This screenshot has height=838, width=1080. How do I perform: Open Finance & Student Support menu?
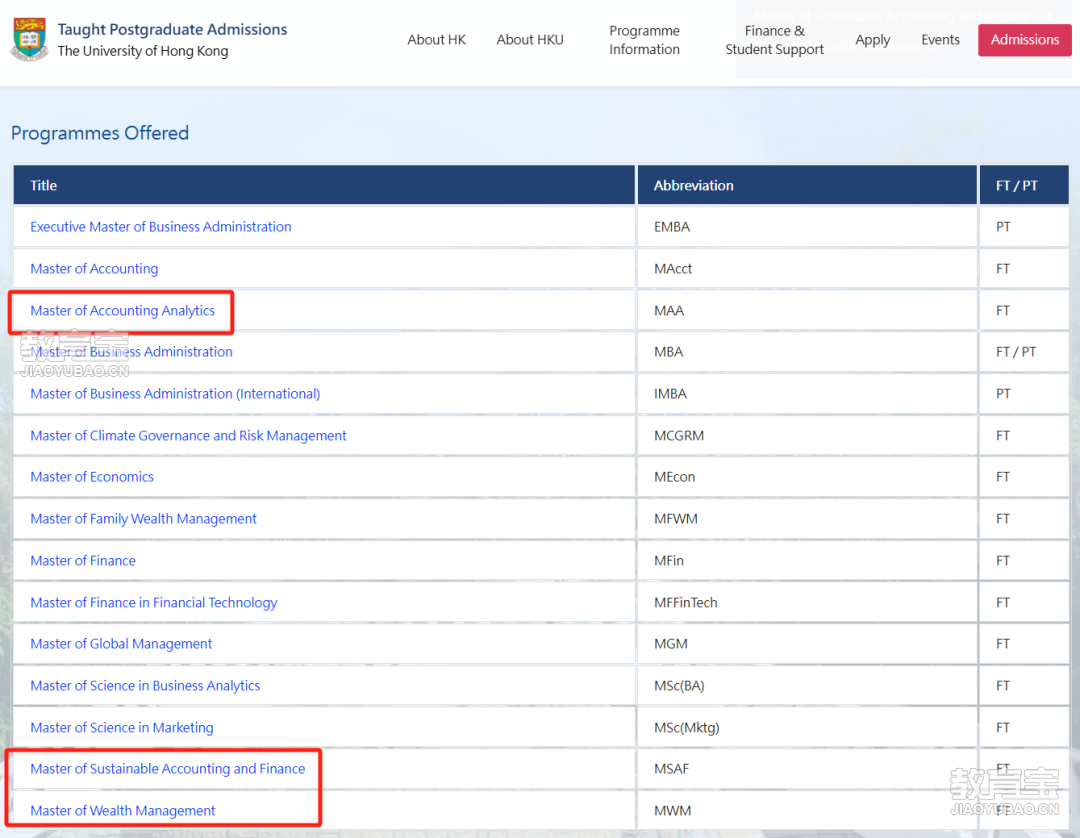(x=774, y=40)
